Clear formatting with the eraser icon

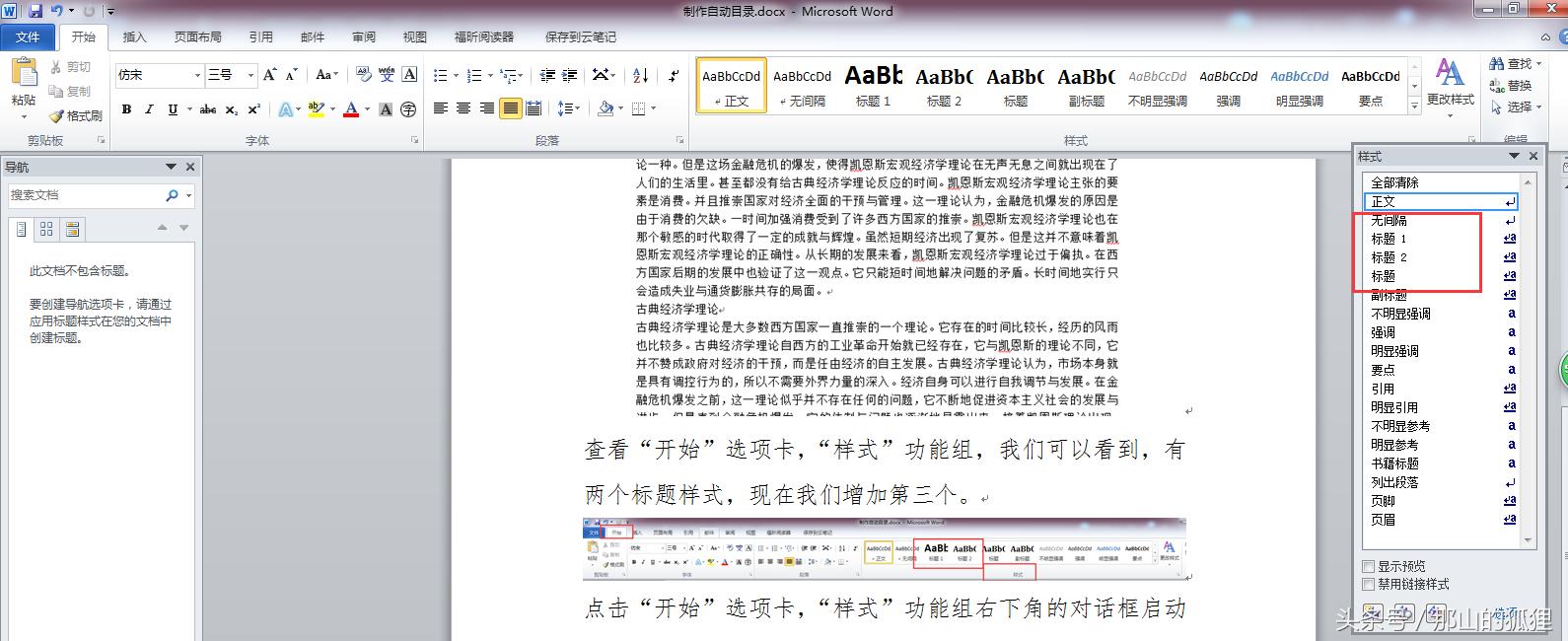[364, 75]
